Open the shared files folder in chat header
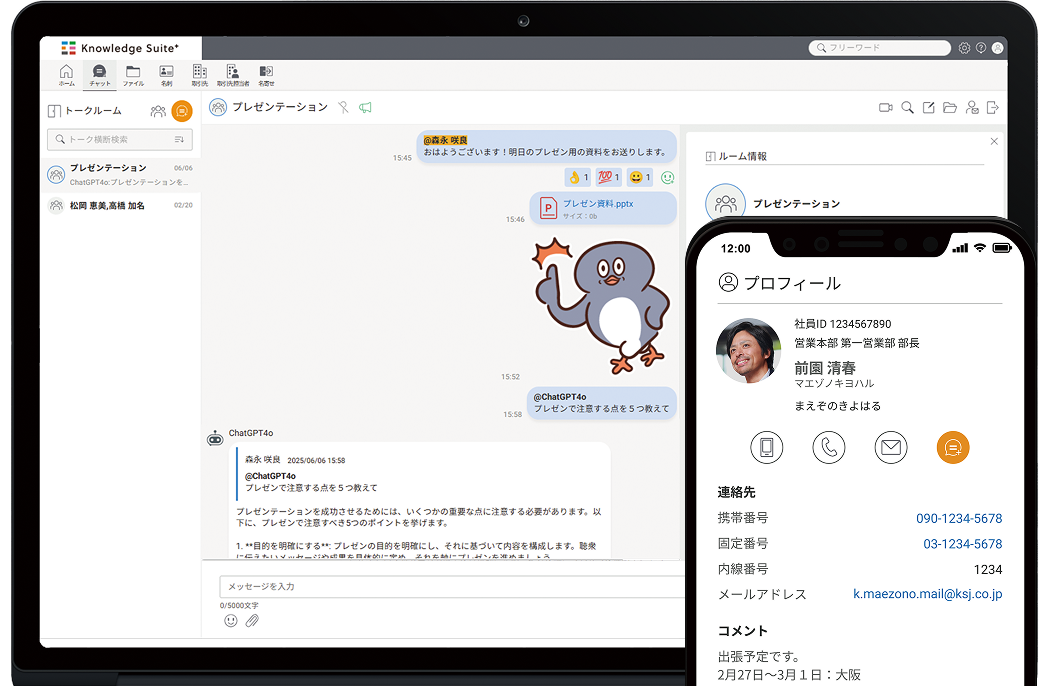The image size is (1044, 686). coord(950,107)
